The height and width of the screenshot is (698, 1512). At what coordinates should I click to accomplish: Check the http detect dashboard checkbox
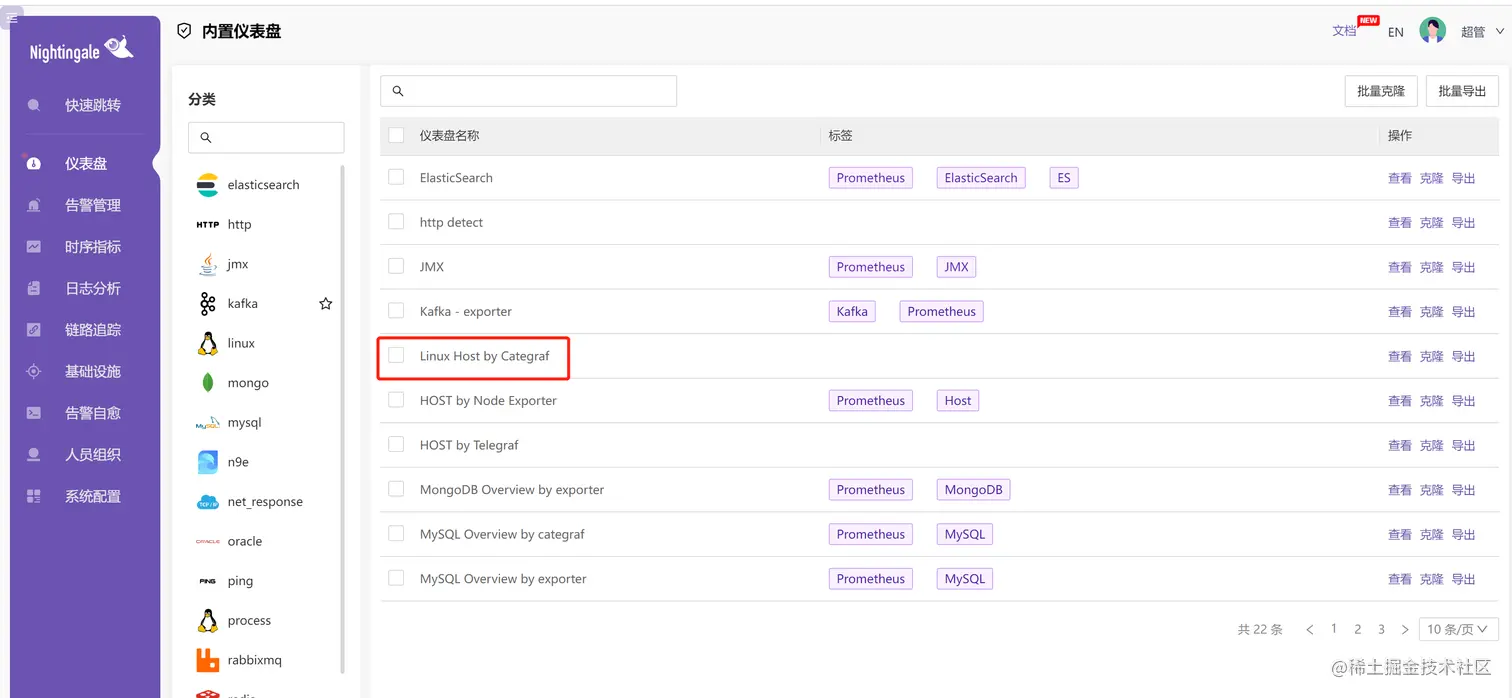(396, 222)
